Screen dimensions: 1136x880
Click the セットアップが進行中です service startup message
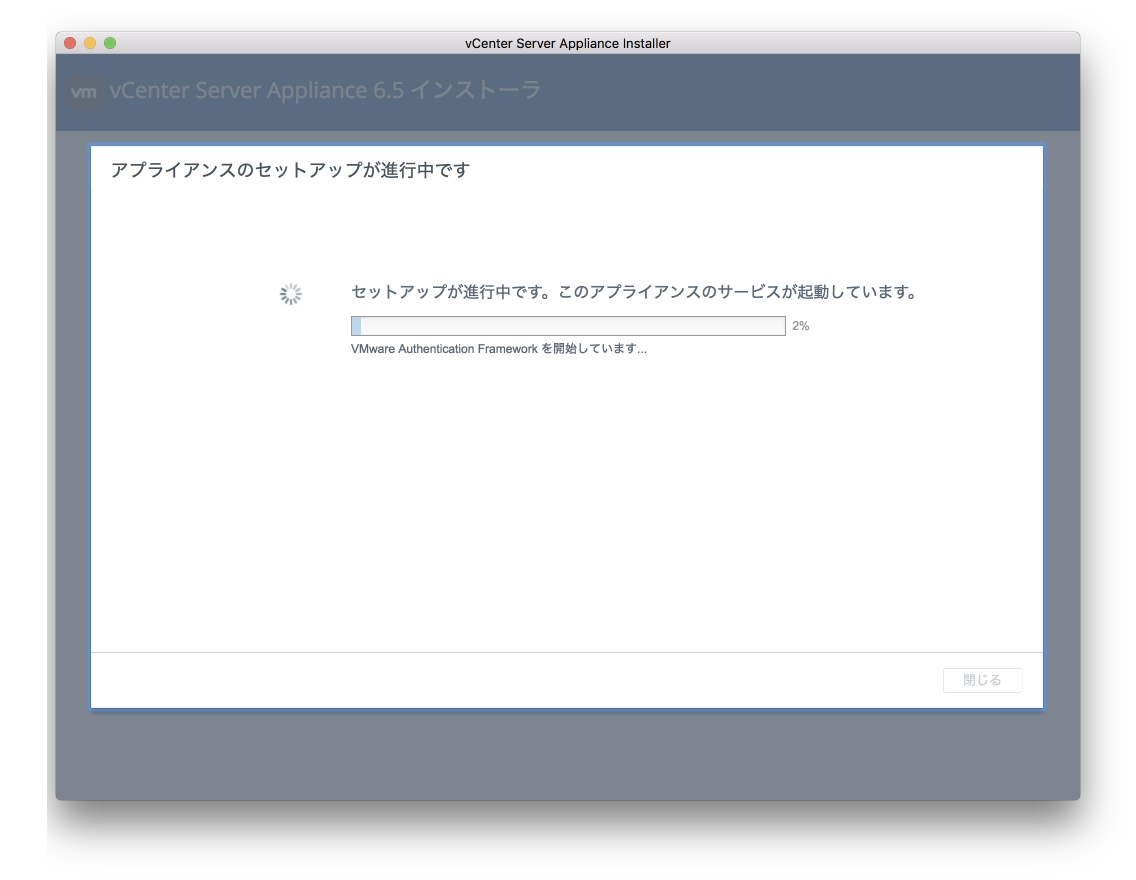[x=634, y=293]
